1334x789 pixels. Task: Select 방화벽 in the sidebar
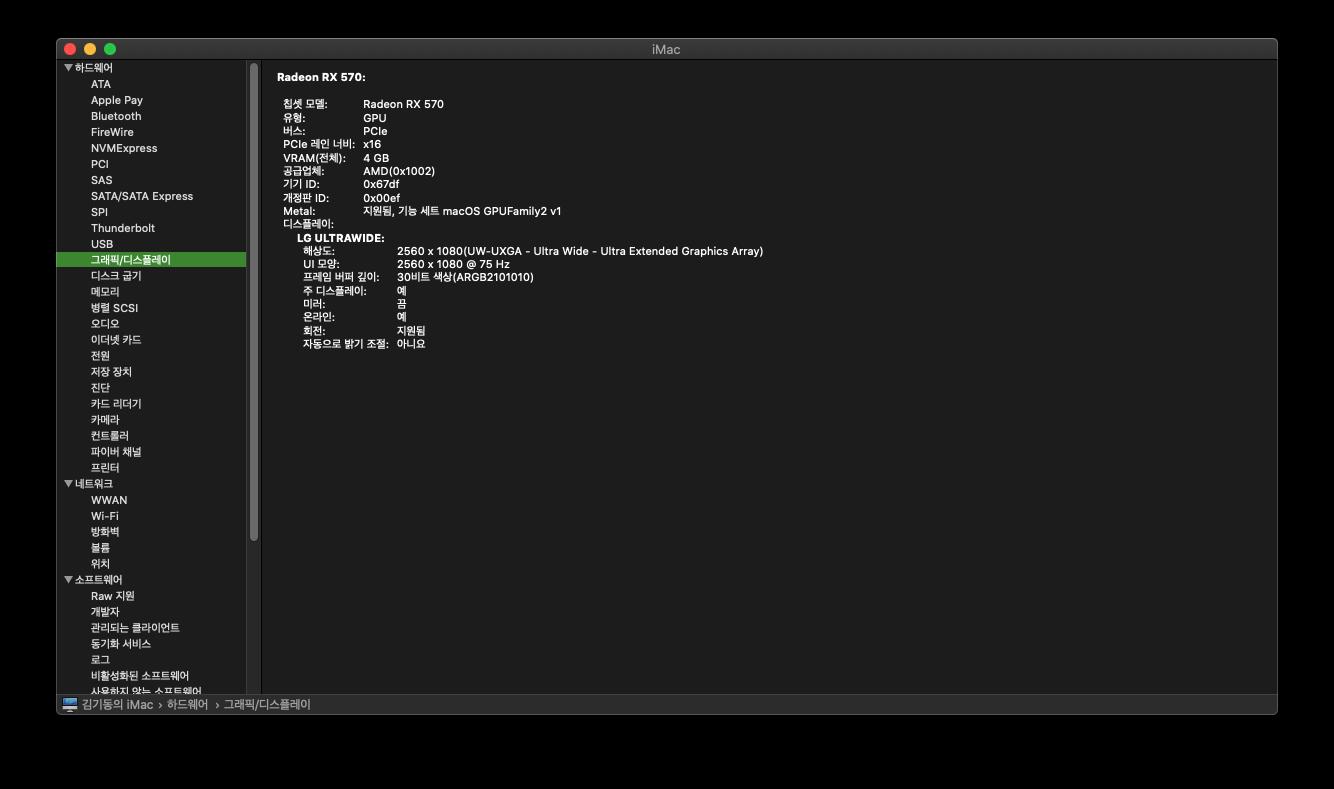click(x=105, y=532)
